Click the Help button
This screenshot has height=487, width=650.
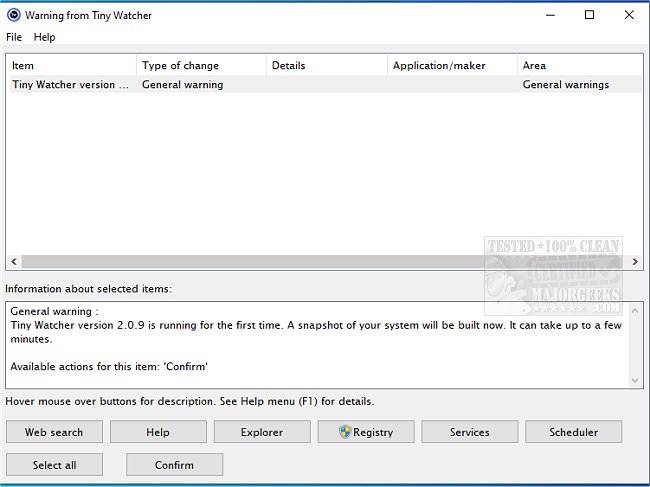coord(158,432)
